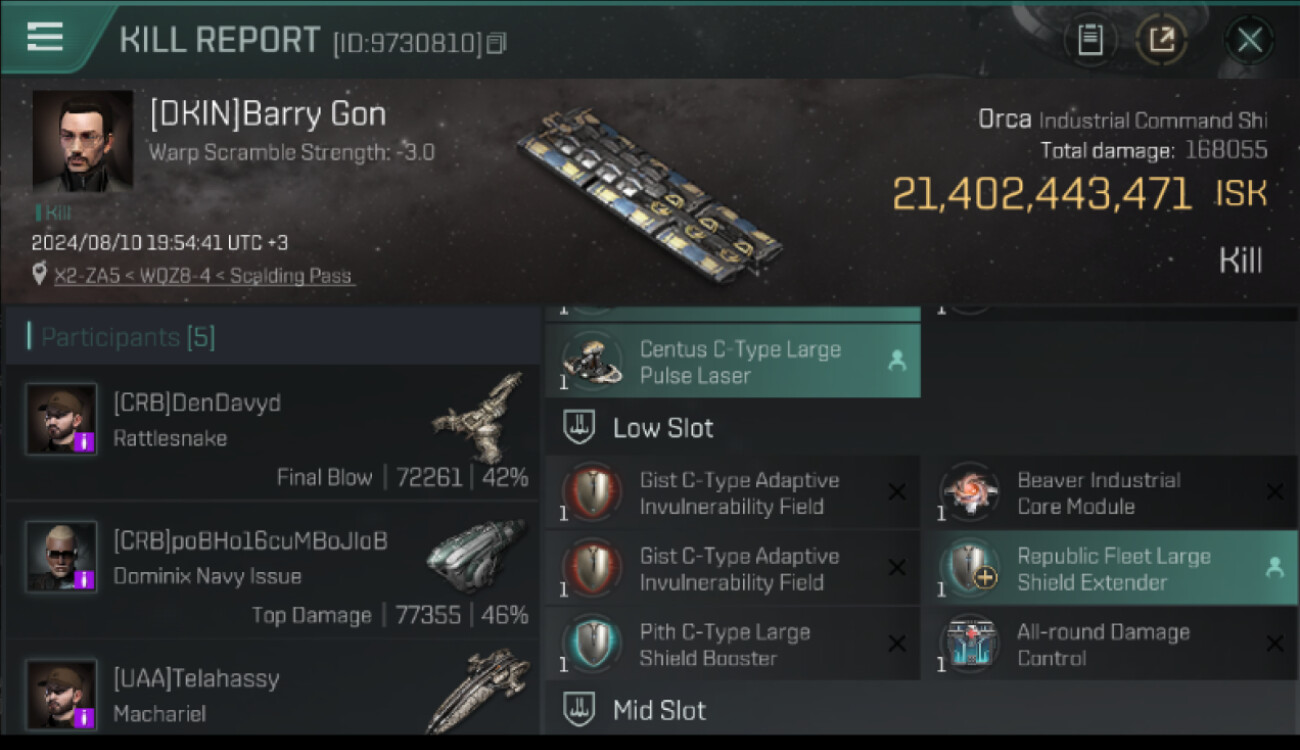
Task: Click DenDavyd's purple info badge
Action: (x=84, y=441)
